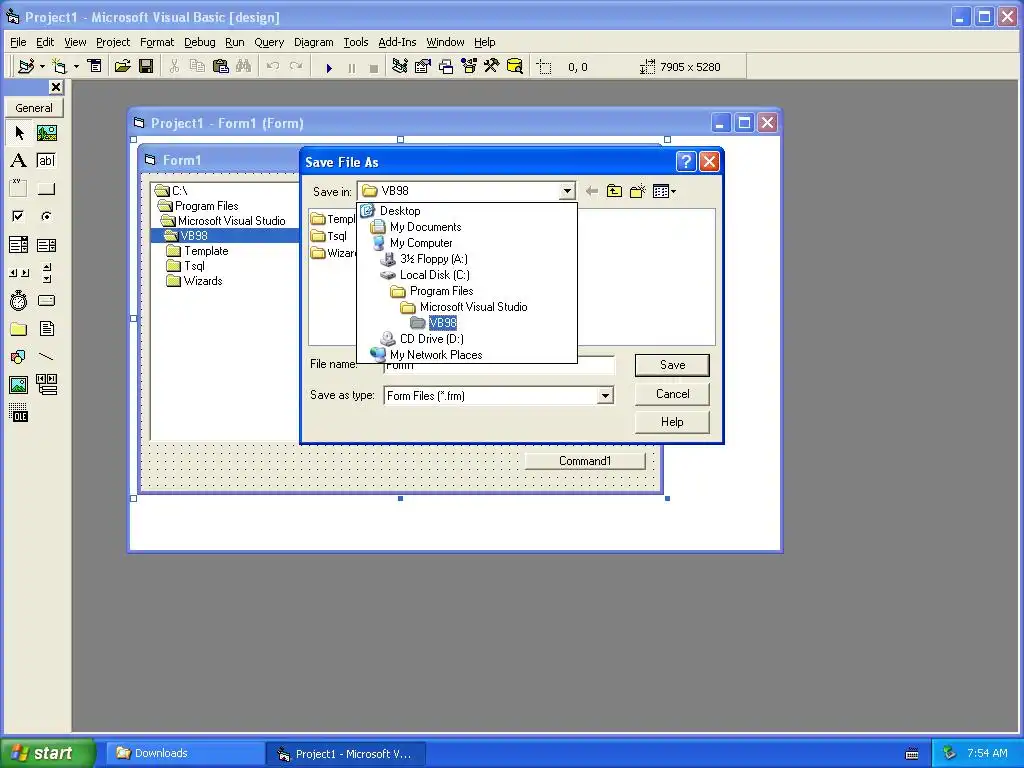Click the Add Form toolbar icon
Screen dimensions: 1024x768
(x=59, y=67)
